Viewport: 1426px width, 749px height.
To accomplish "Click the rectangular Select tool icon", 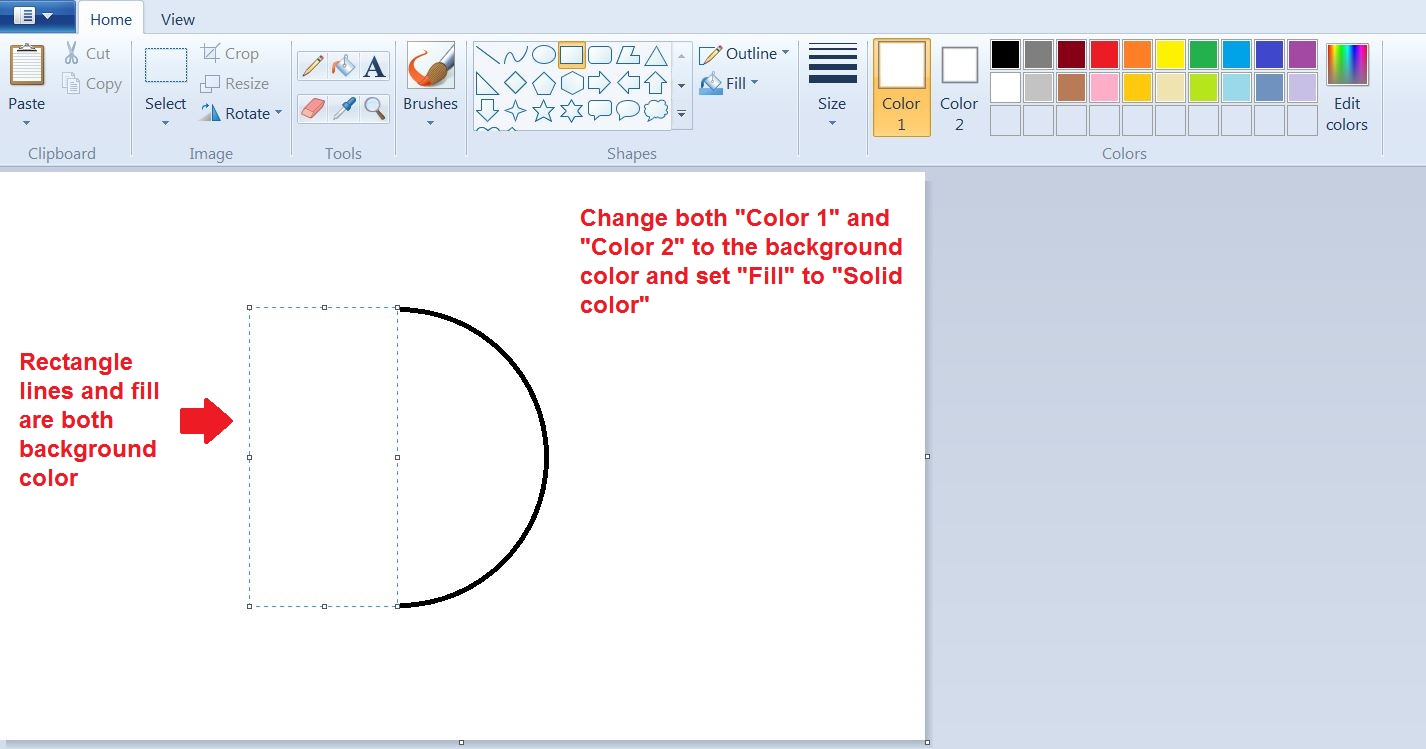I will click(x=166, y=65).
